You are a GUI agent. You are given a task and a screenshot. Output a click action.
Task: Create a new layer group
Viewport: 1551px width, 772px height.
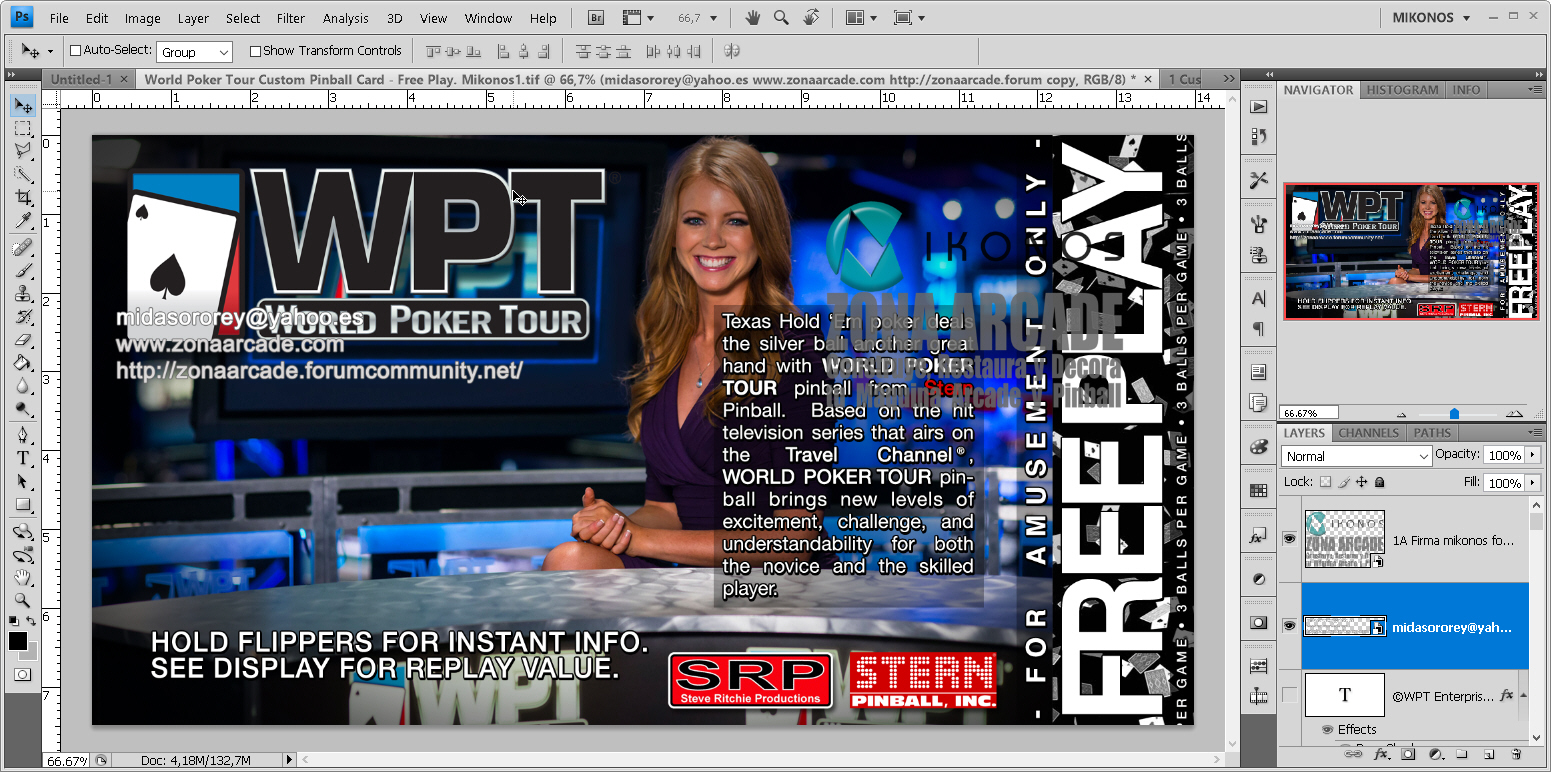[1462, 753]
